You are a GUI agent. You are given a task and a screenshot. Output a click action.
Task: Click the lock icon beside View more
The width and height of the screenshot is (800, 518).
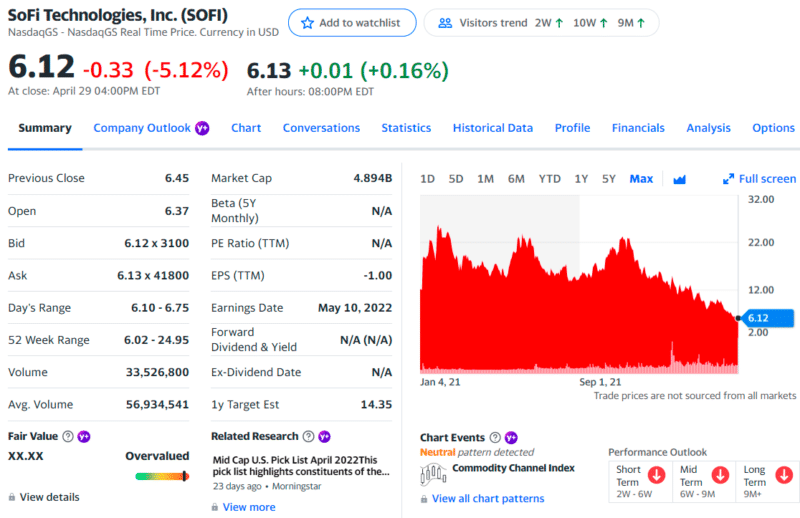215,507
